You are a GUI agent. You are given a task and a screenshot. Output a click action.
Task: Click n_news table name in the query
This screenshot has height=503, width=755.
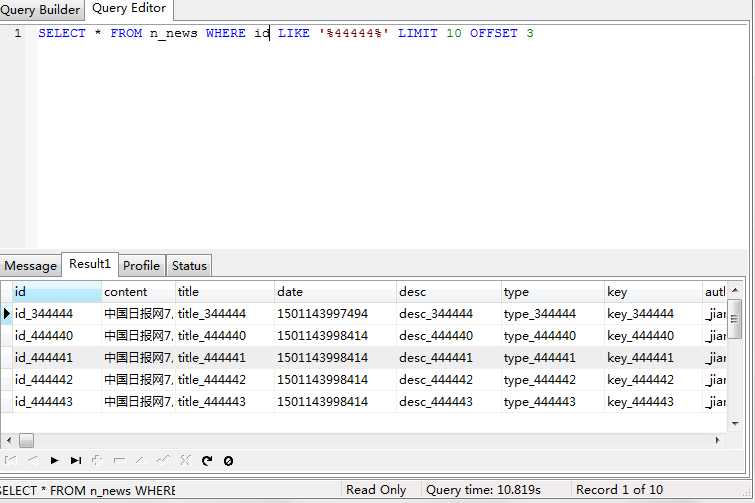tap(173, 33)
